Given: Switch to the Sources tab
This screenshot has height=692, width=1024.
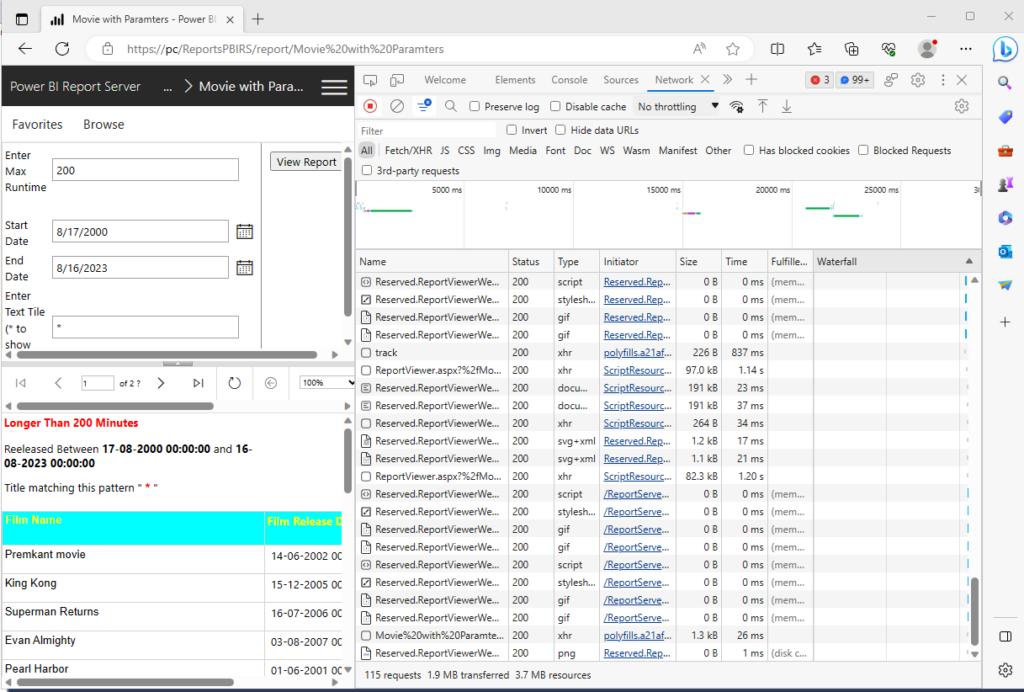Looking at the screenshot, I should pos(620,80).
